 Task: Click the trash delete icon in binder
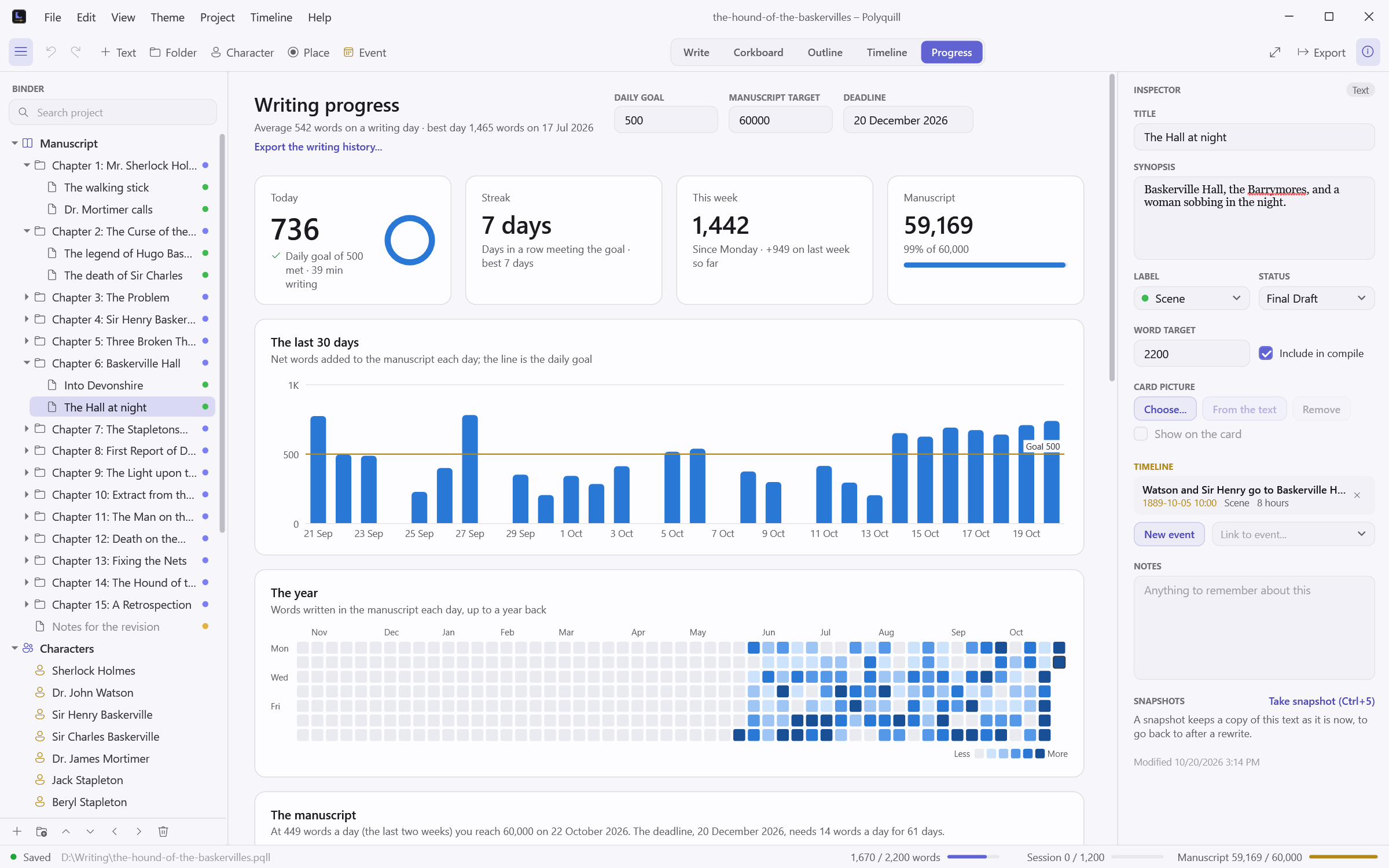(x=163, y=832)
